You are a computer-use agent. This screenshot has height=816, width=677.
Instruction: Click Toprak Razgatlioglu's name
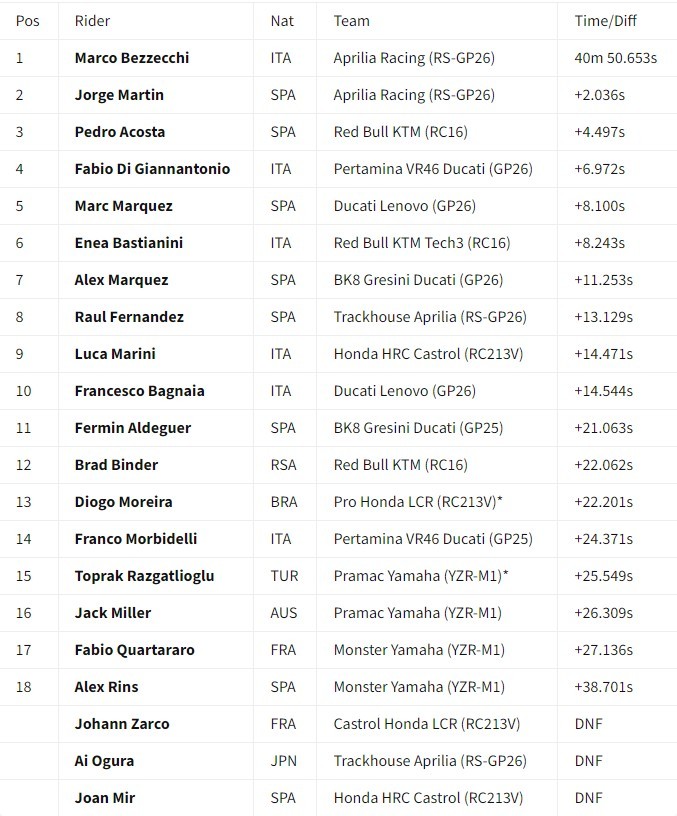pyautogui.click(x=144, y=576)
